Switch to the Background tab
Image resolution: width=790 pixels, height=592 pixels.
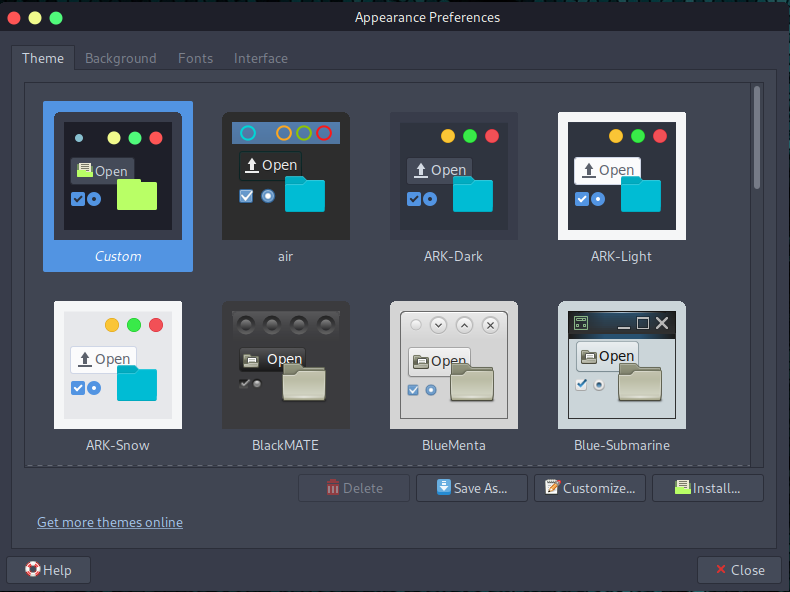(120, 58)
